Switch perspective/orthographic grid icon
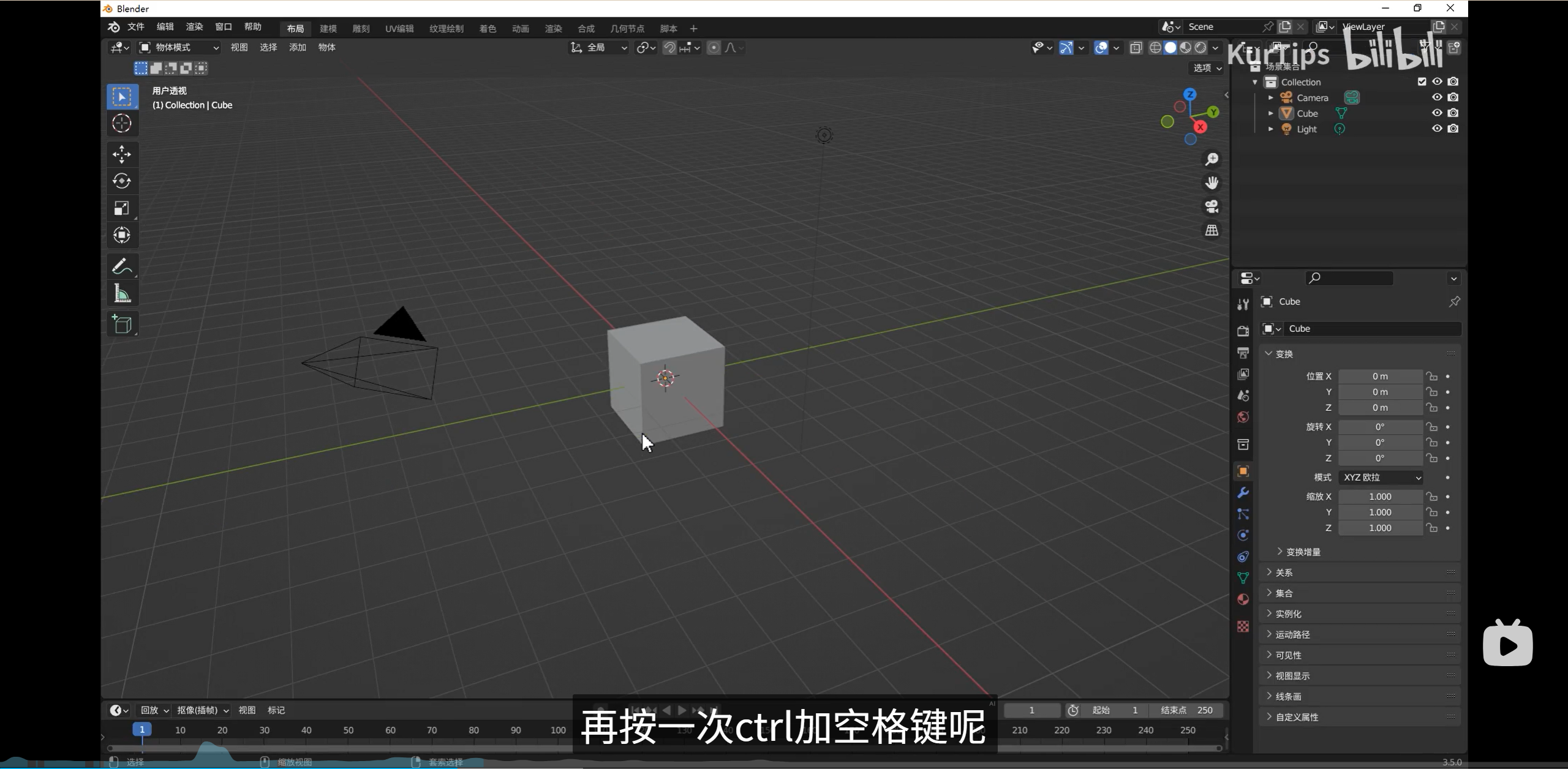The image size is (1568, 769). coord(1212,231)
